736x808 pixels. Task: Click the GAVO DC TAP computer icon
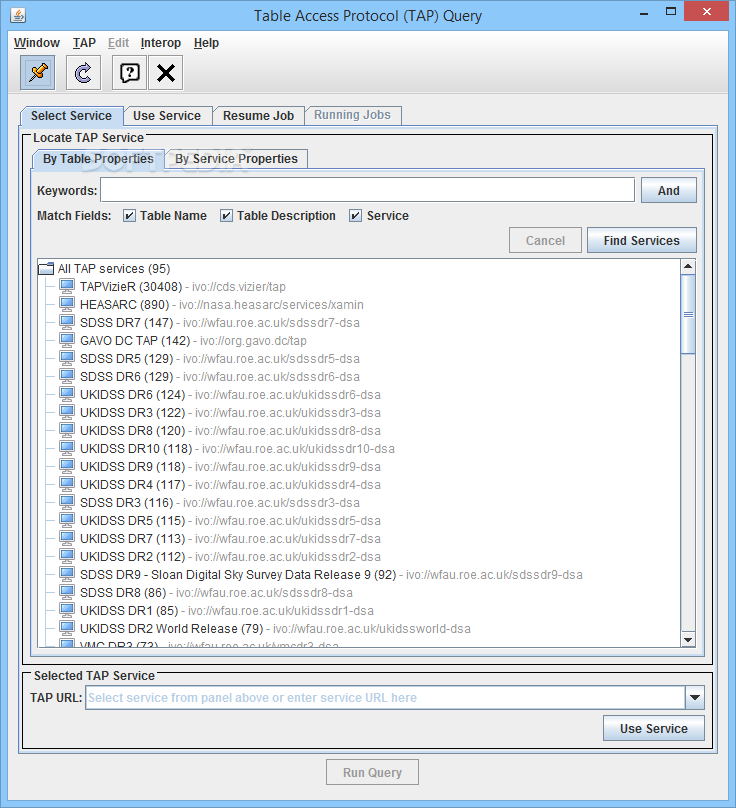tap(67, 340)
